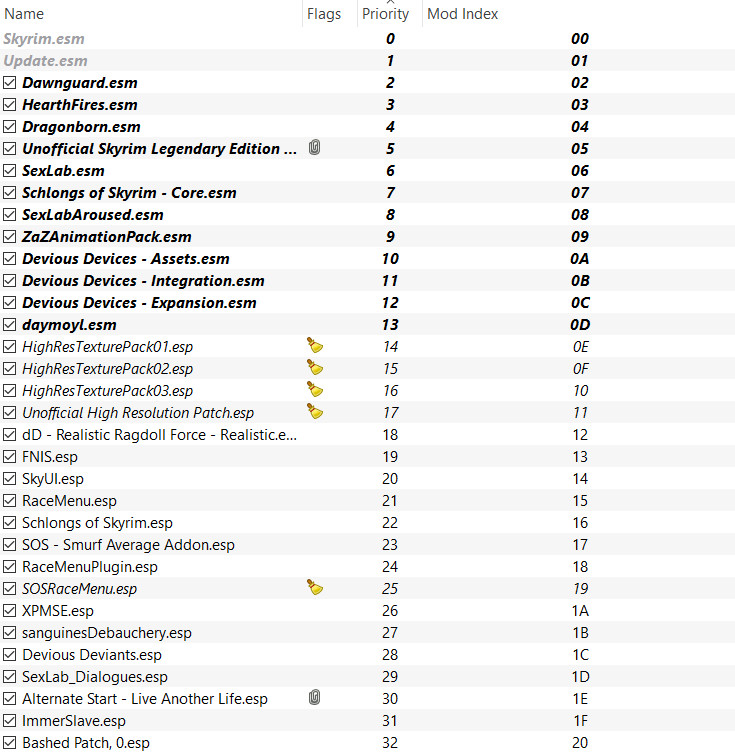Click the Mod Index column header
This screenshot has height=756, width=735.
[x=462, y=14]
